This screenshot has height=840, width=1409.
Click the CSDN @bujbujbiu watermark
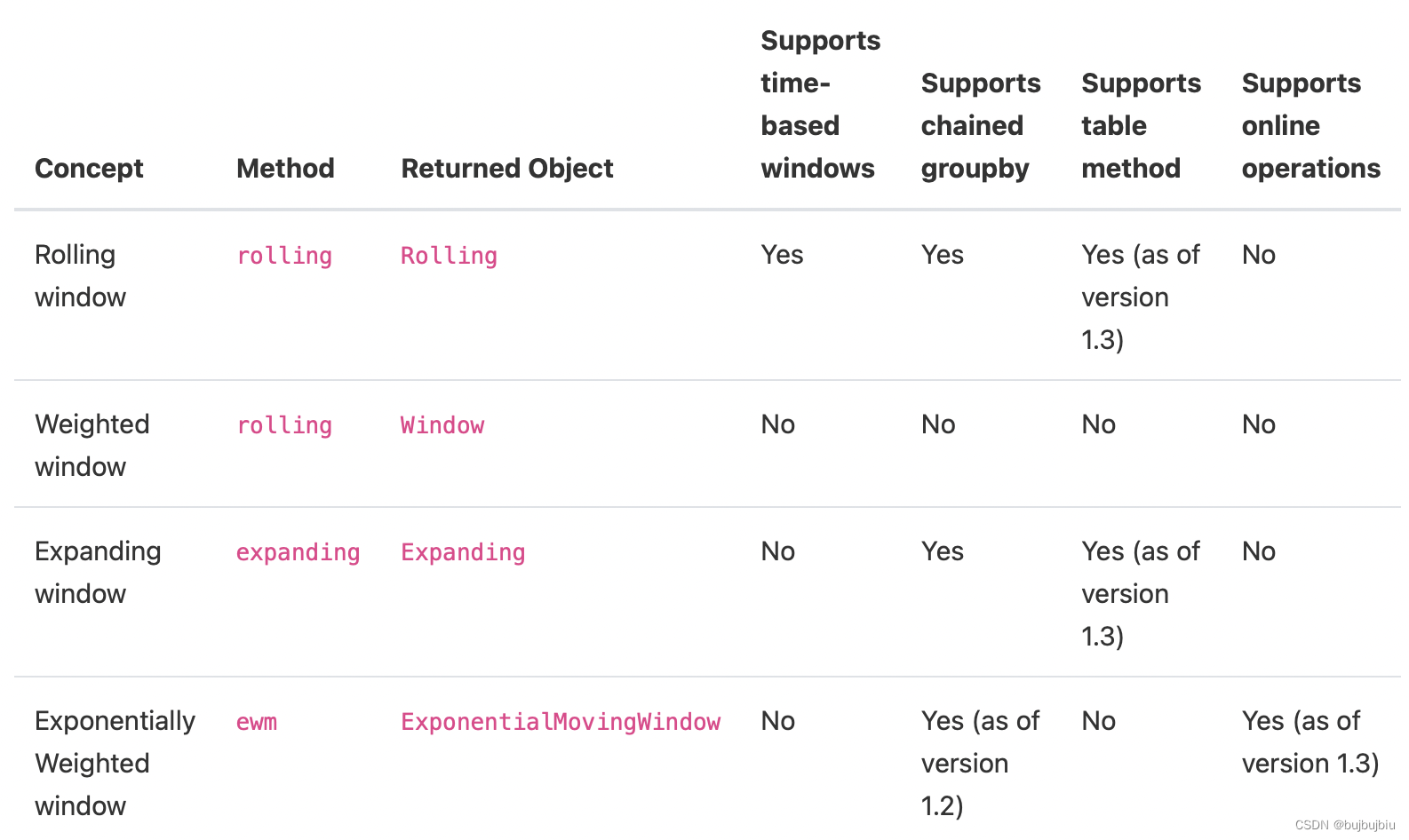coord(1344,825)
